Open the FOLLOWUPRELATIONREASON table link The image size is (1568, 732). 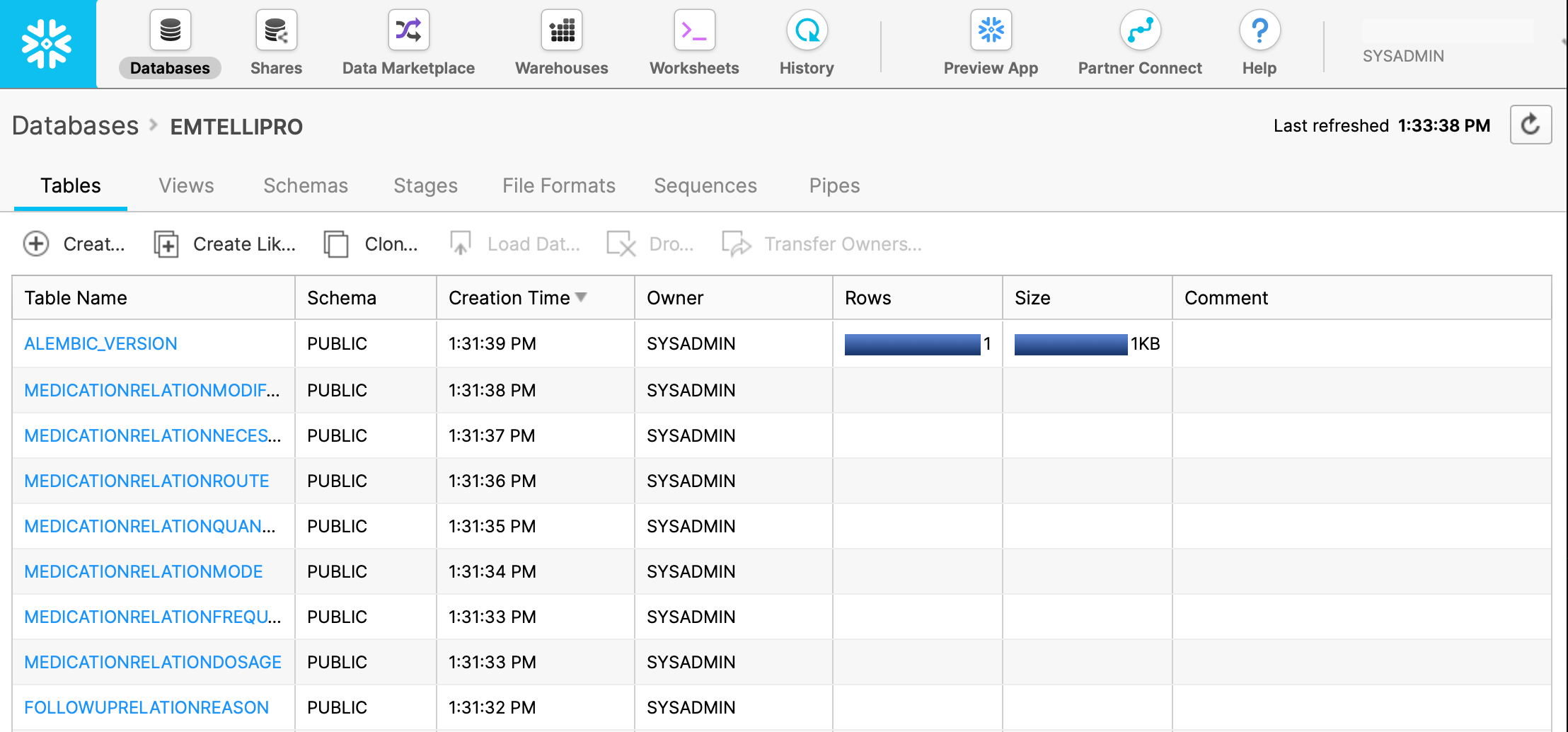click(x=146, y=707)
